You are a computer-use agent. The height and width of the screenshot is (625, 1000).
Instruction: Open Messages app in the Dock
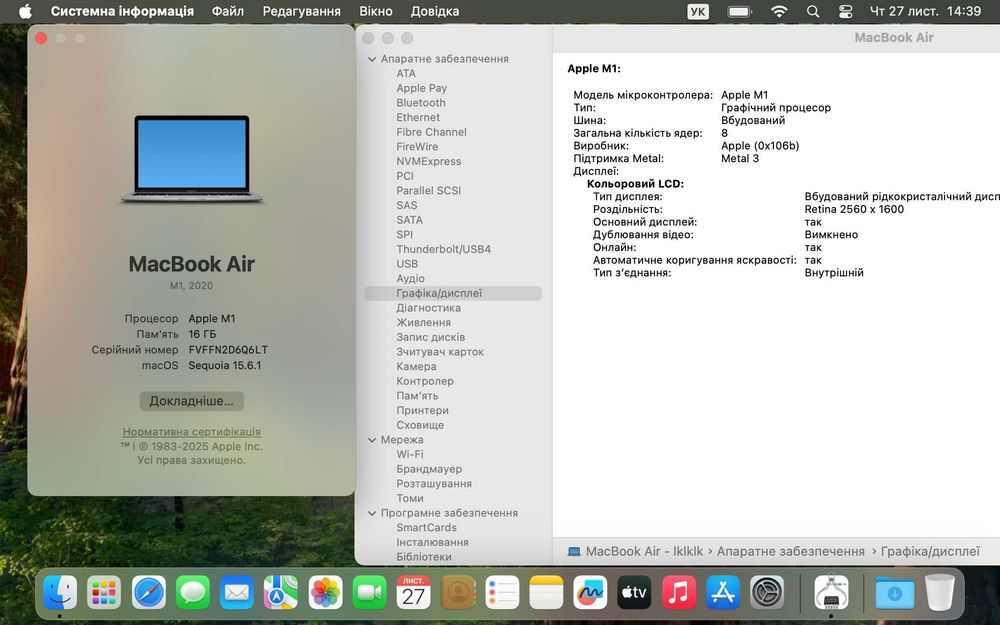193,592
